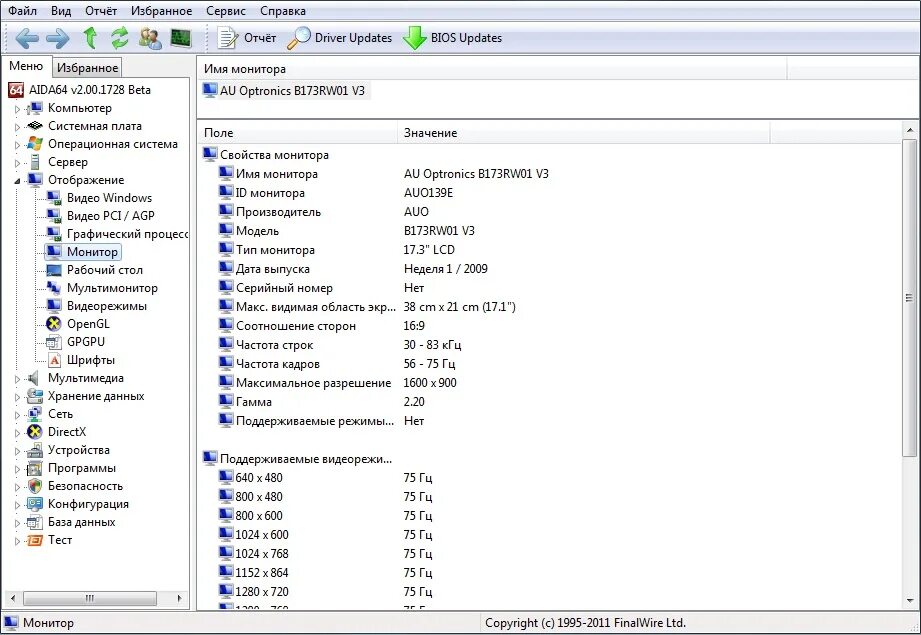The image size is (921, 635).
Task: Open the Вид menu
Action: click(60, 11)
